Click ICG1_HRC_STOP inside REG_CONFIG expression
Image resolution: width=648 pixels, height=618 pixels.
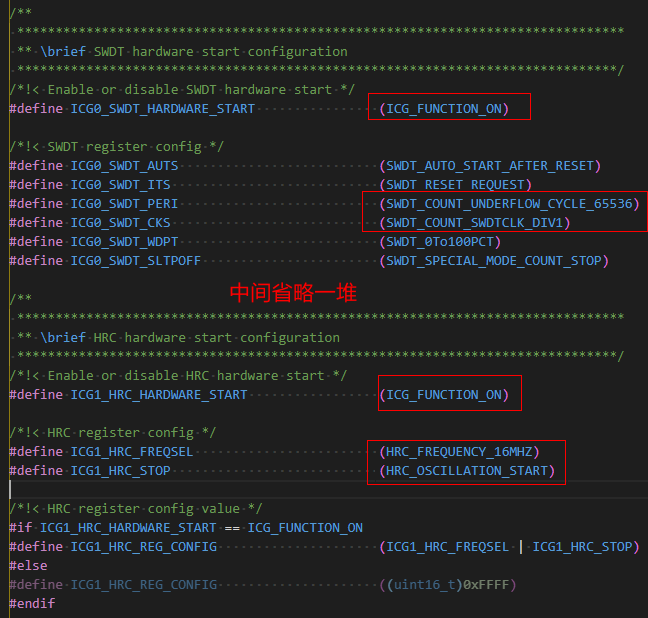pyautogui.click(x=582, y=547)
